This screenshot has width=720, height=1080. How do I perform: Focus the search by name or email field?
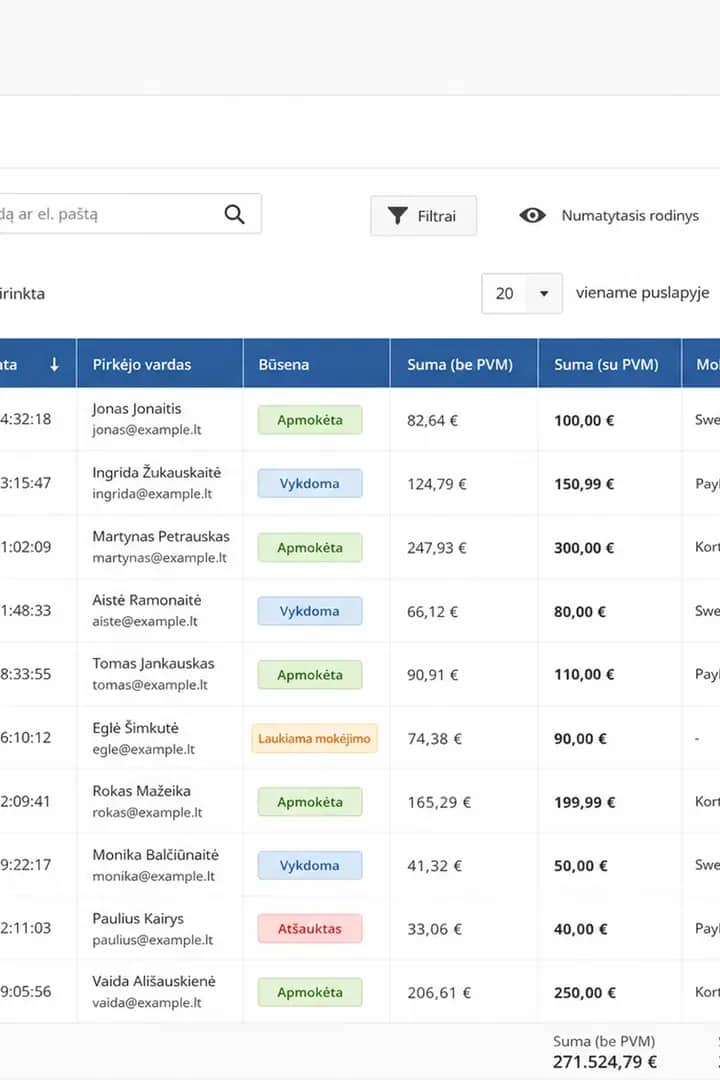click(x=130, y=214)
